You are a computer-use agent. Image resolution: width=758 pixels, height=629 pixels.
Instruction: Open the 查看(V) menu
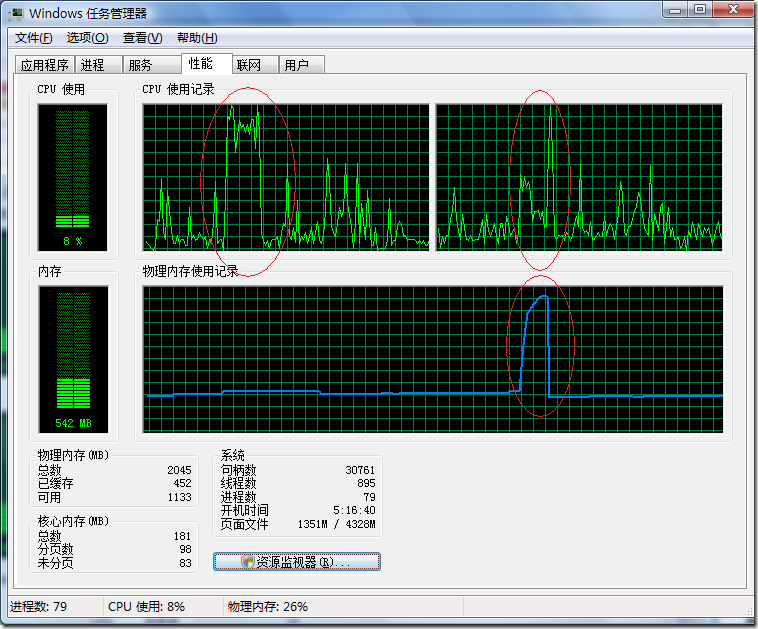tap(143, 38)
